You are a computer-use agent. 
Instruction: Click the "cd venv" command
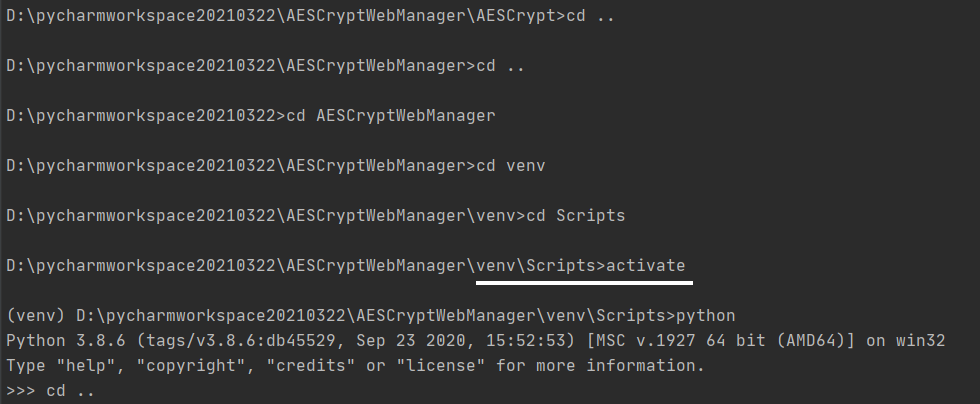point(511,166)
